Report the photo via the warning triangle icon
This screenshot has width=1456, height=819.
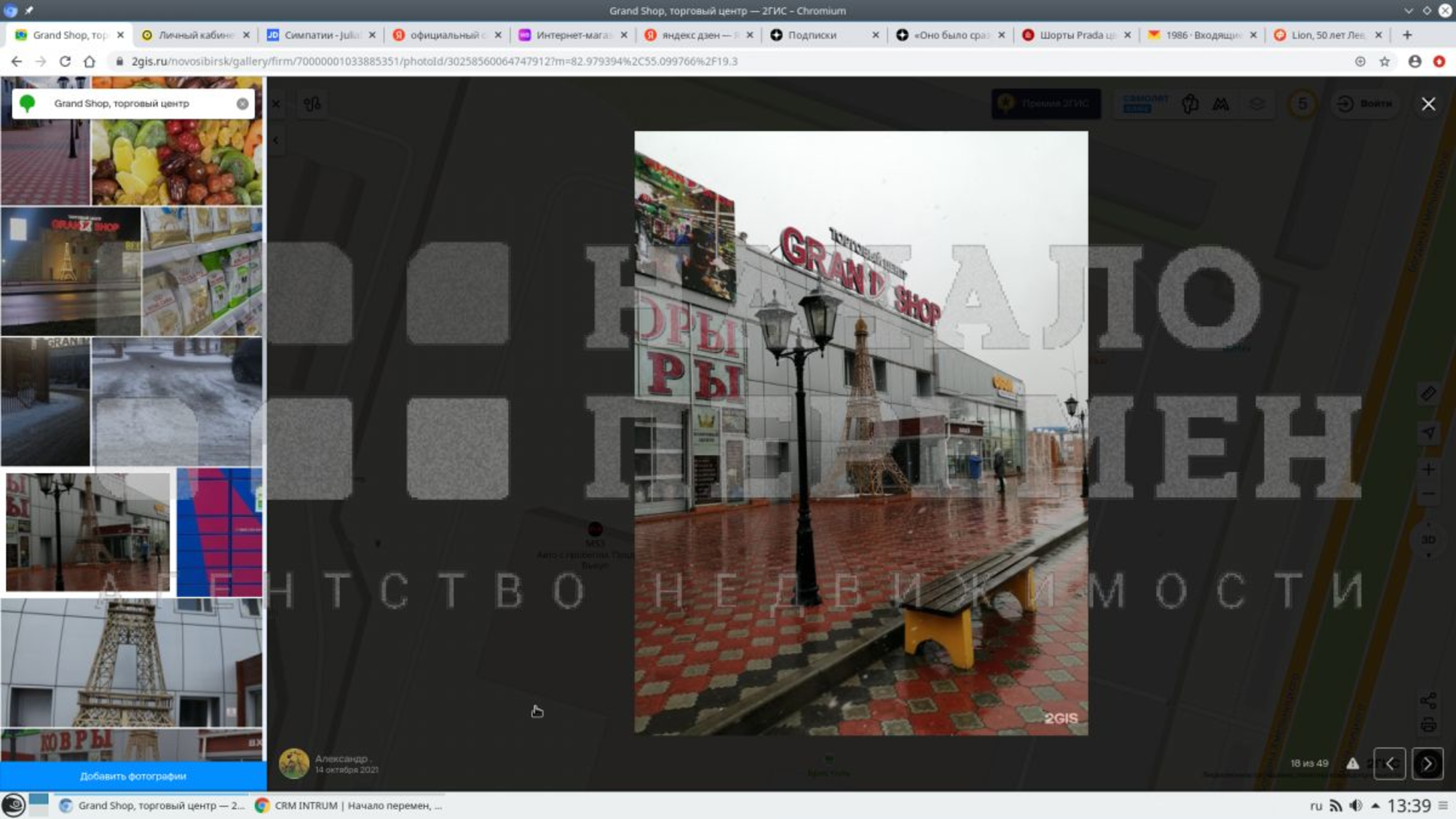click(1353, 764)
